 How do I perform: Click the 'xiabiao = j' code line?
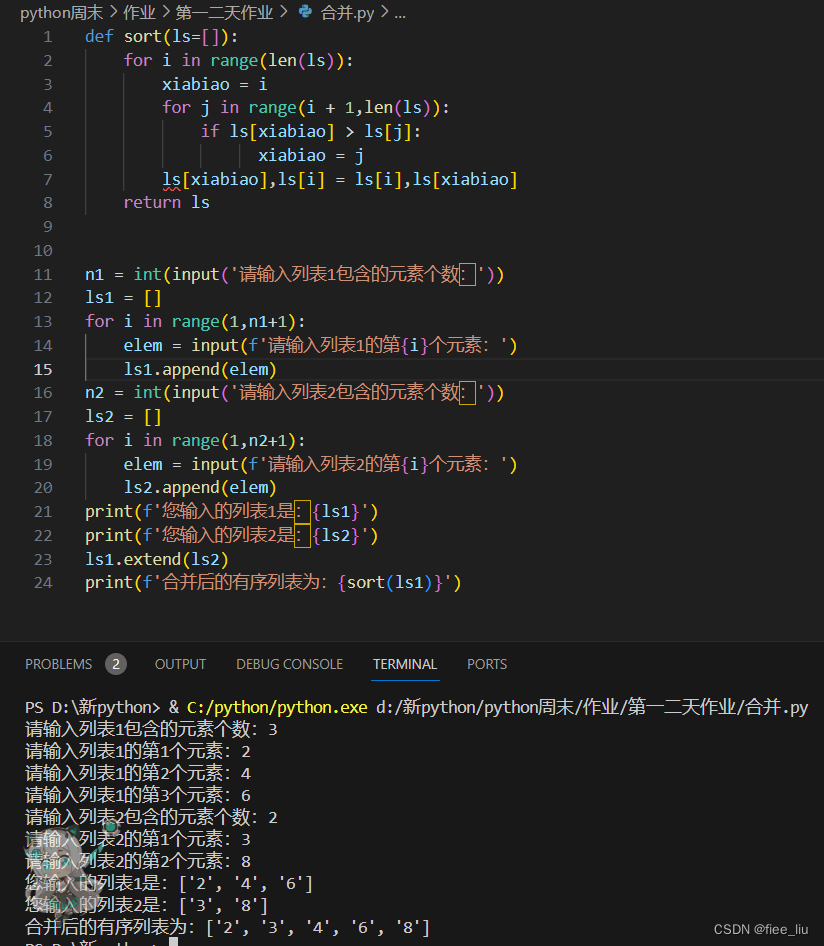pyautogui.click(x=311, y=156)
